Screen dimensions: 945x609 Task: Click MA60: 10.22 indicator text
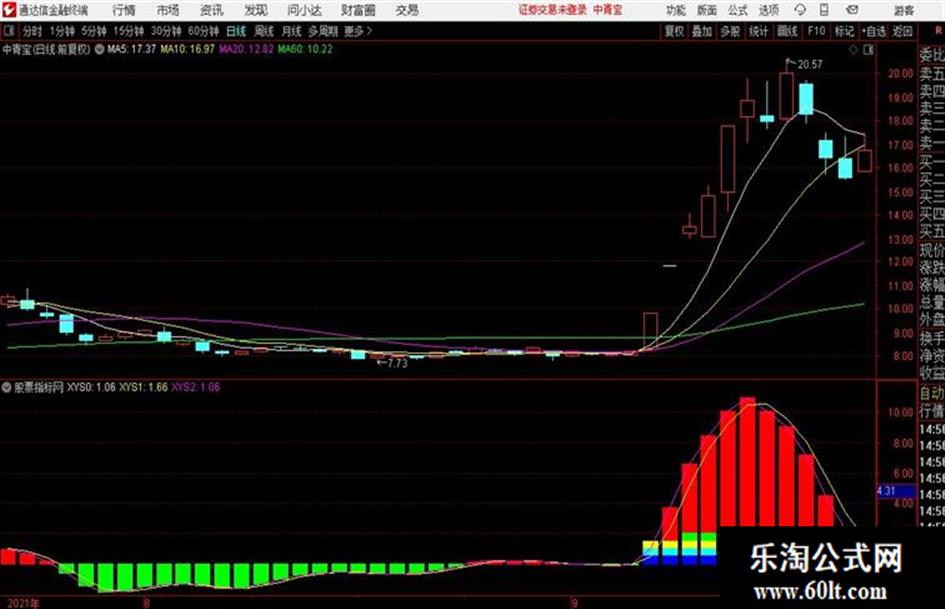pos(305,49)
